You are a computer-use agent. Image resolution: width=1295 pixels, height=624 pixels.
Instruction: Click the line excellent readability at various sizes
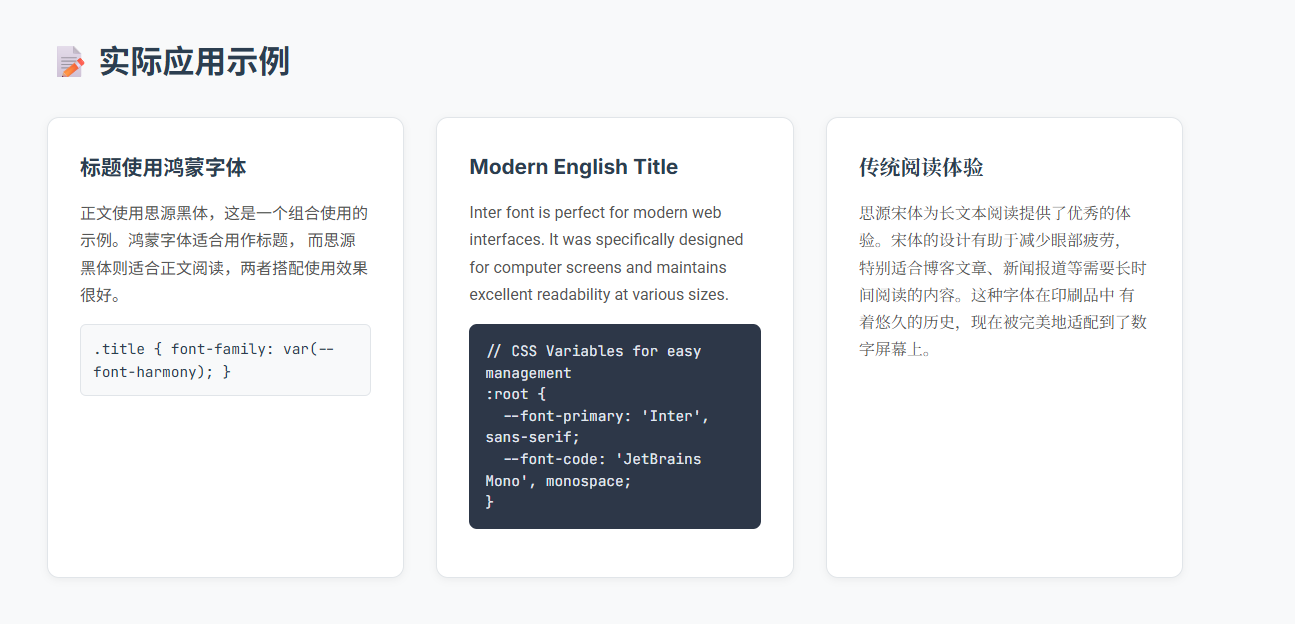coord(599,295)
